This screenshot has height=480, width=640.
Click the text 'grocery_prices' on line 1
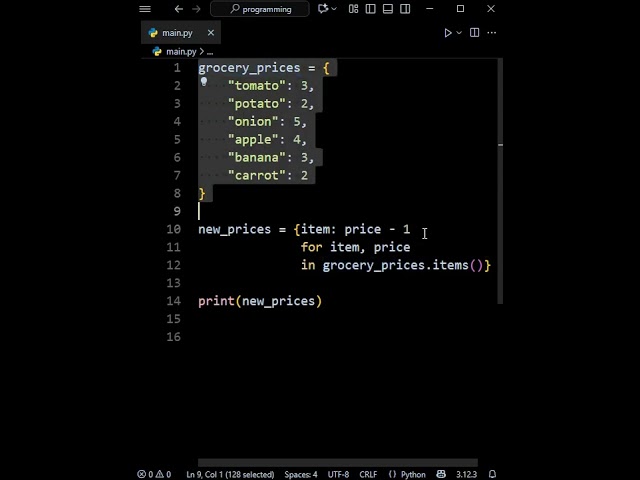pyautogui.click(x=249, y=68)
